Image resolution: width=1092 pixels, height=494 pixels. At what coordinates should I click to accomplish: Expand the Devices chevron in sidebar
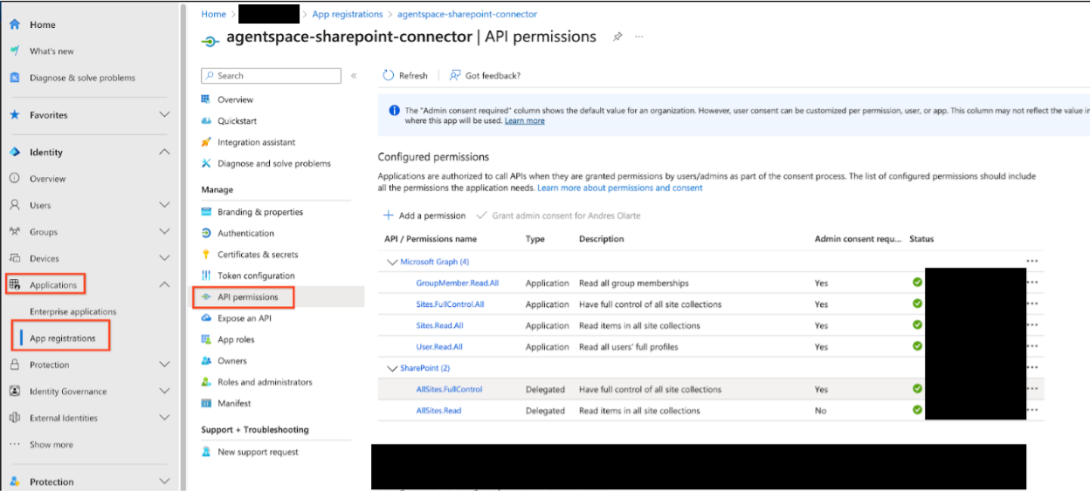click(164, 258)
